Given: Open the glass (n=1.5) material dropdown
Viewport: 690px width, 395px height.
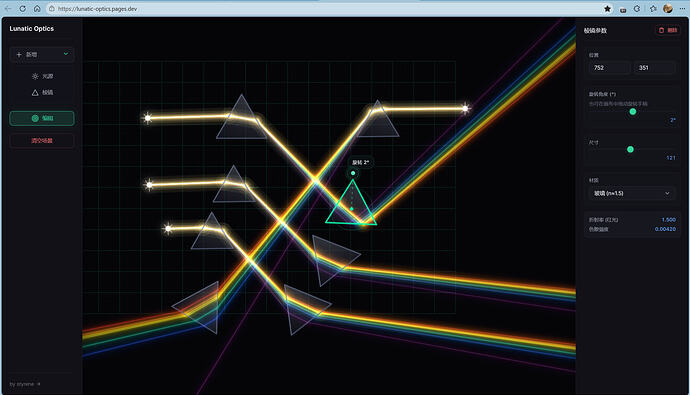Looking at the screenshot, I should pyautogui.click(x=631, y=194).
